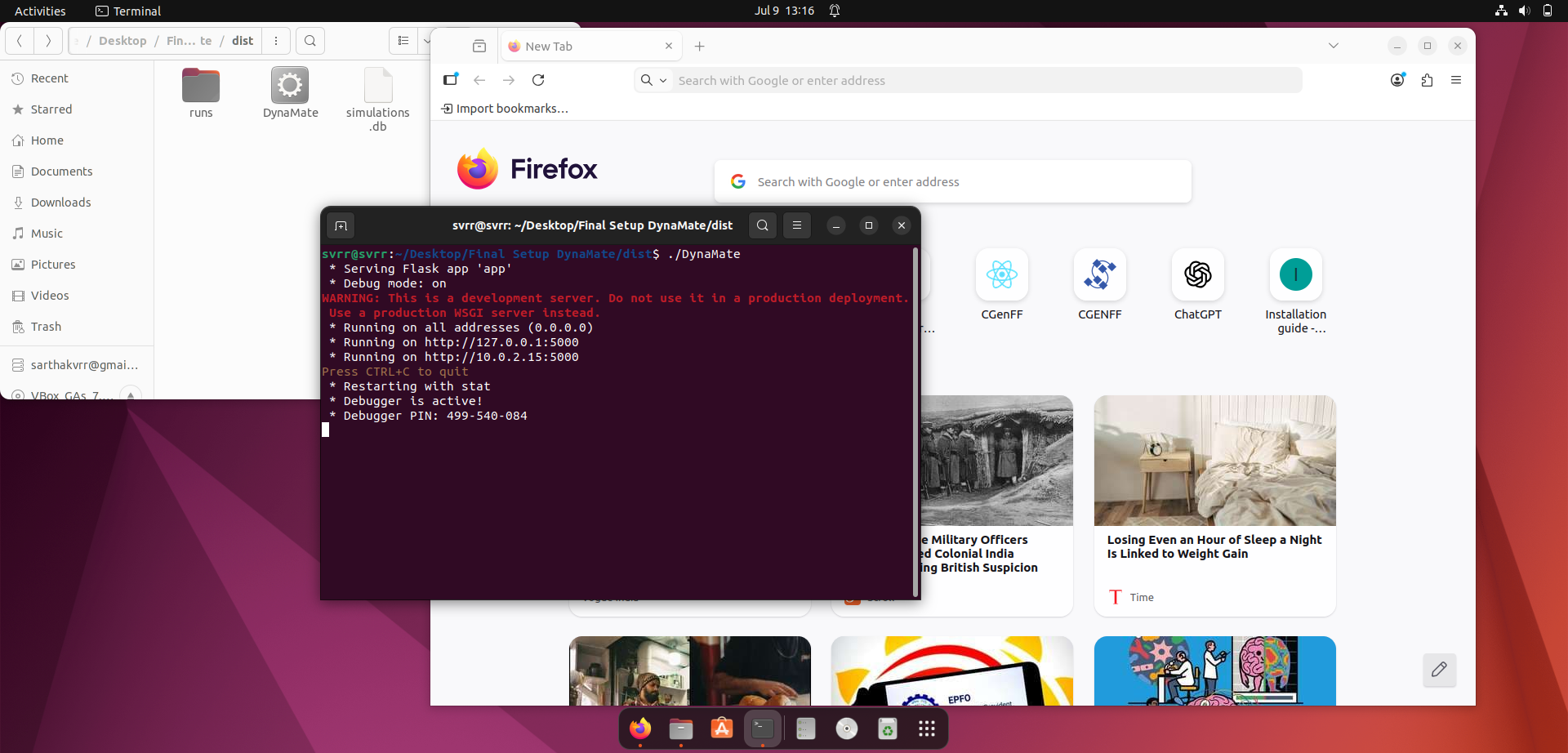Viewport: 1568px width, 753px height.
Task: Click Import bookmarks link
Action: (x=505, y=109)
